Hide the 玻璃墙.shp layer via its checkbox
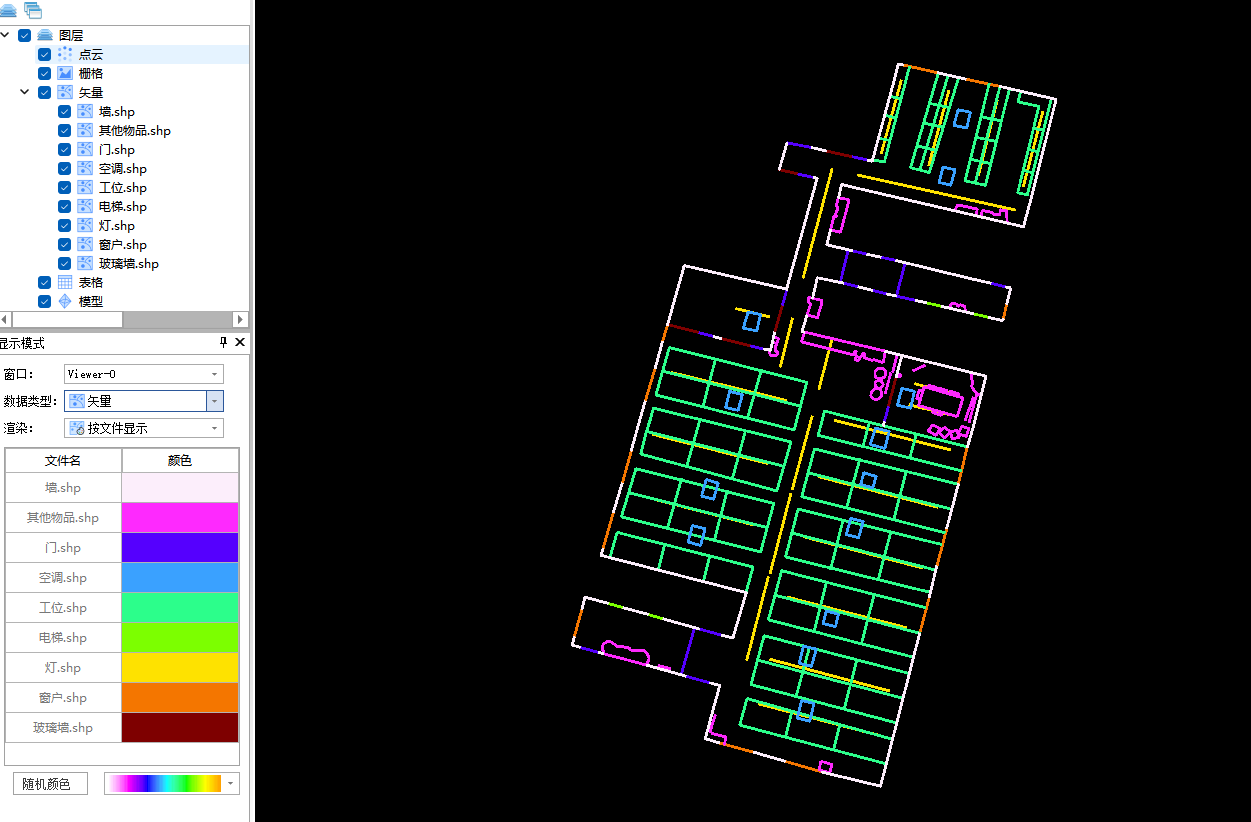This screenshot has width=1251, height=822. 65,263
